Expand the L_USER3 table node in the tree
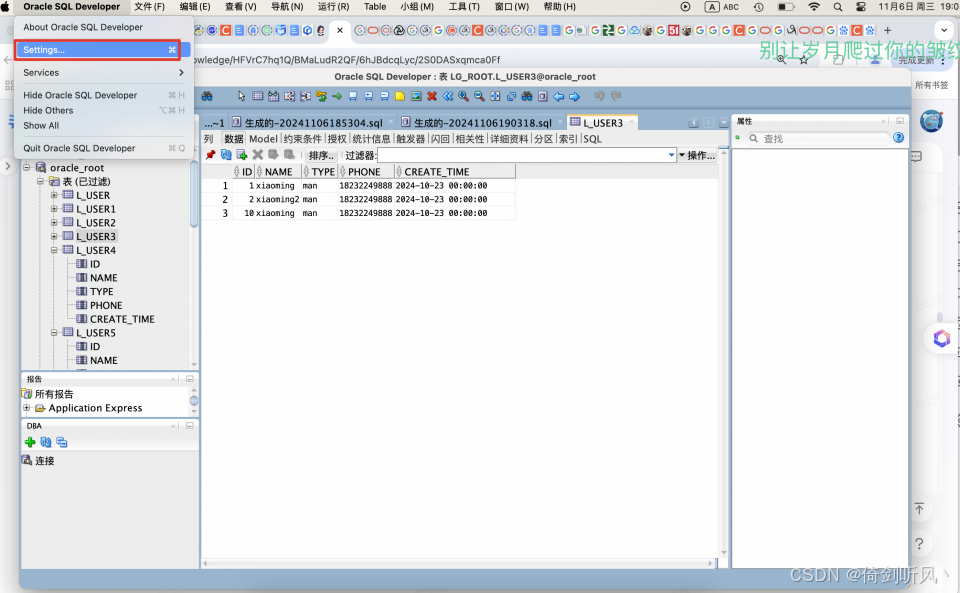This screenshot has height=593, width=960. [x=54, y=236]
